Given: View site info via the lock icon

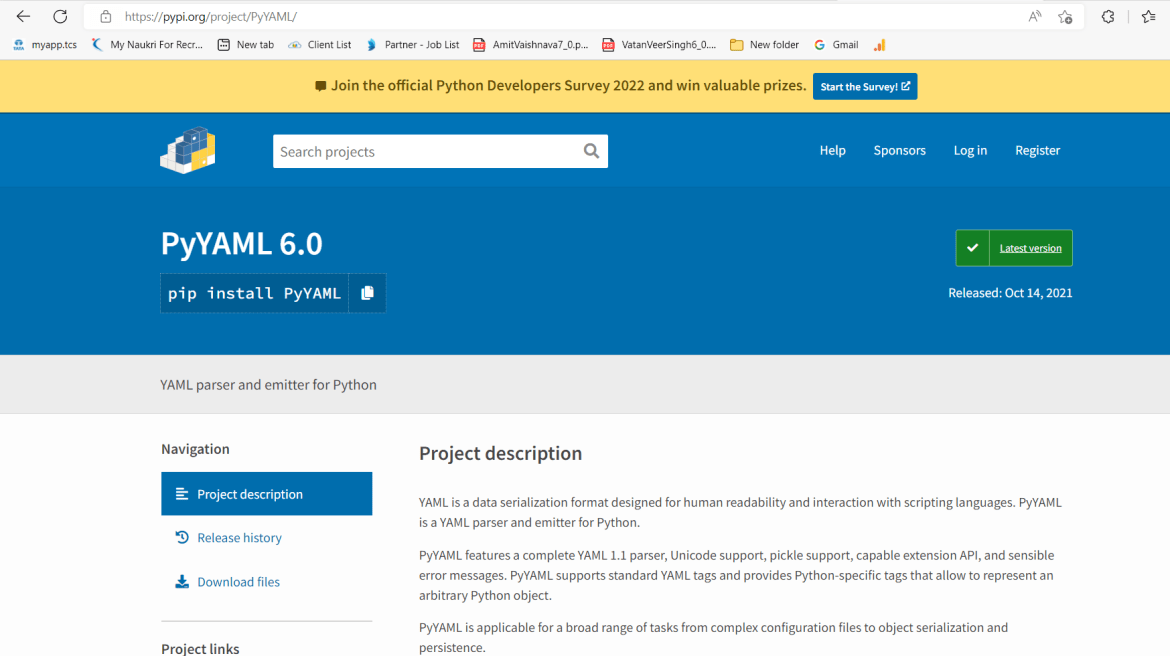Looking at the screenshot, I should pos(106,16).
